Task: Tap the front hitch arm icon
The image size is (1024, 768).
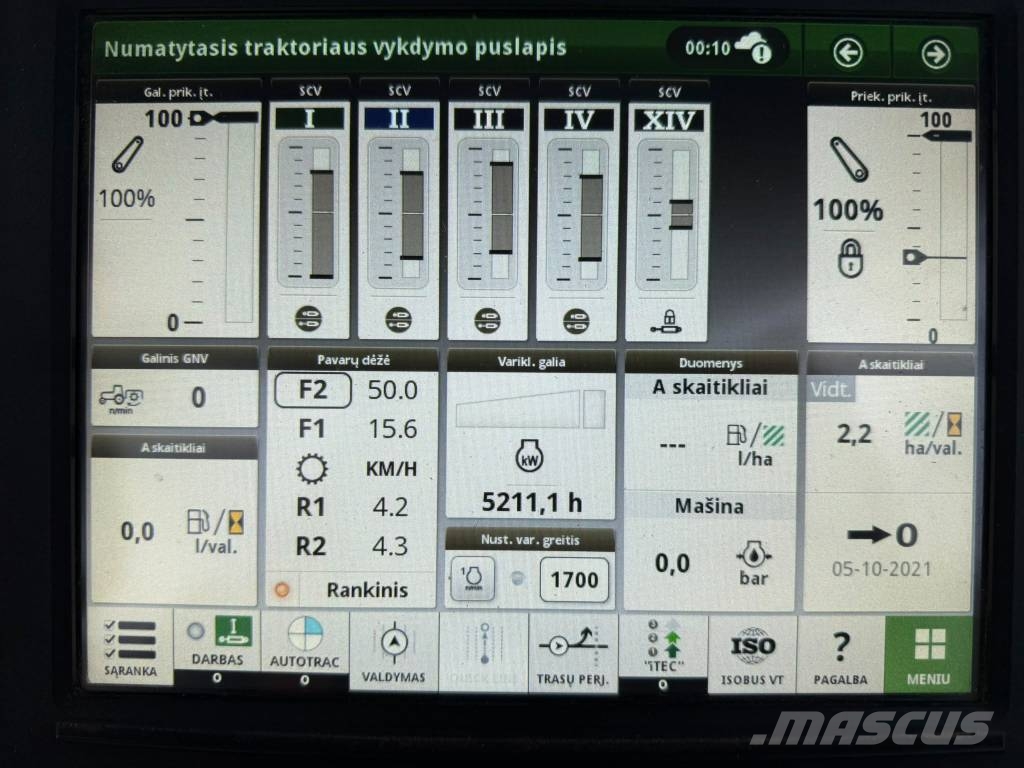Action: coord(849,159)
